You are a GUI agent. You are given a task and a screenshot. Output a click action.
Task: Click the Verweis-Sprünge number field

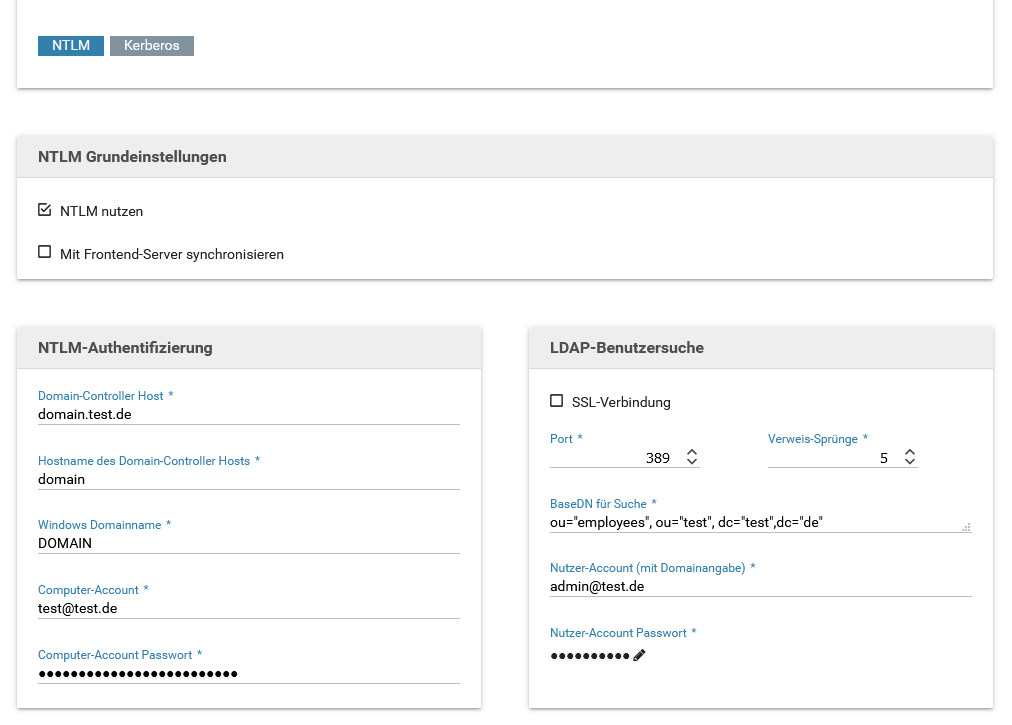(830, 458)
